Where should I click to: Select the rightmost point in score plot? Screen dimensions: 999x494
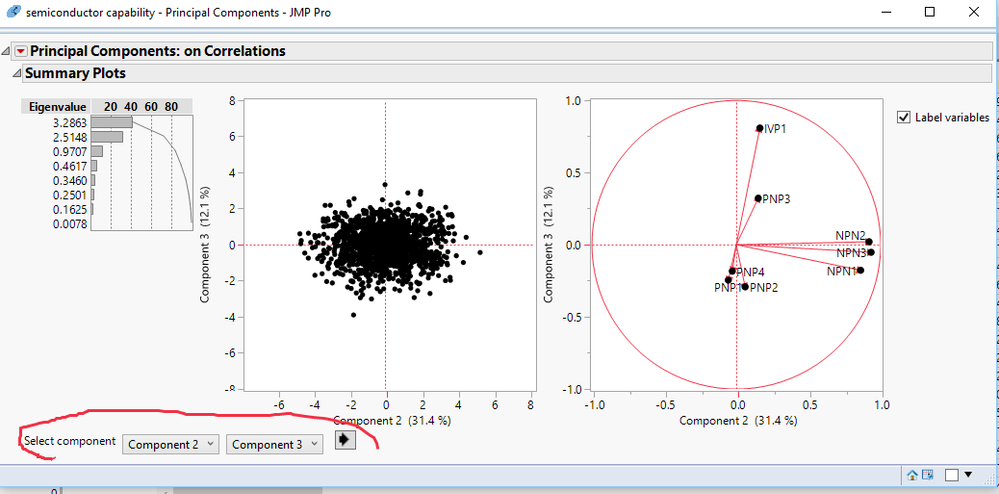click(480, 253)
